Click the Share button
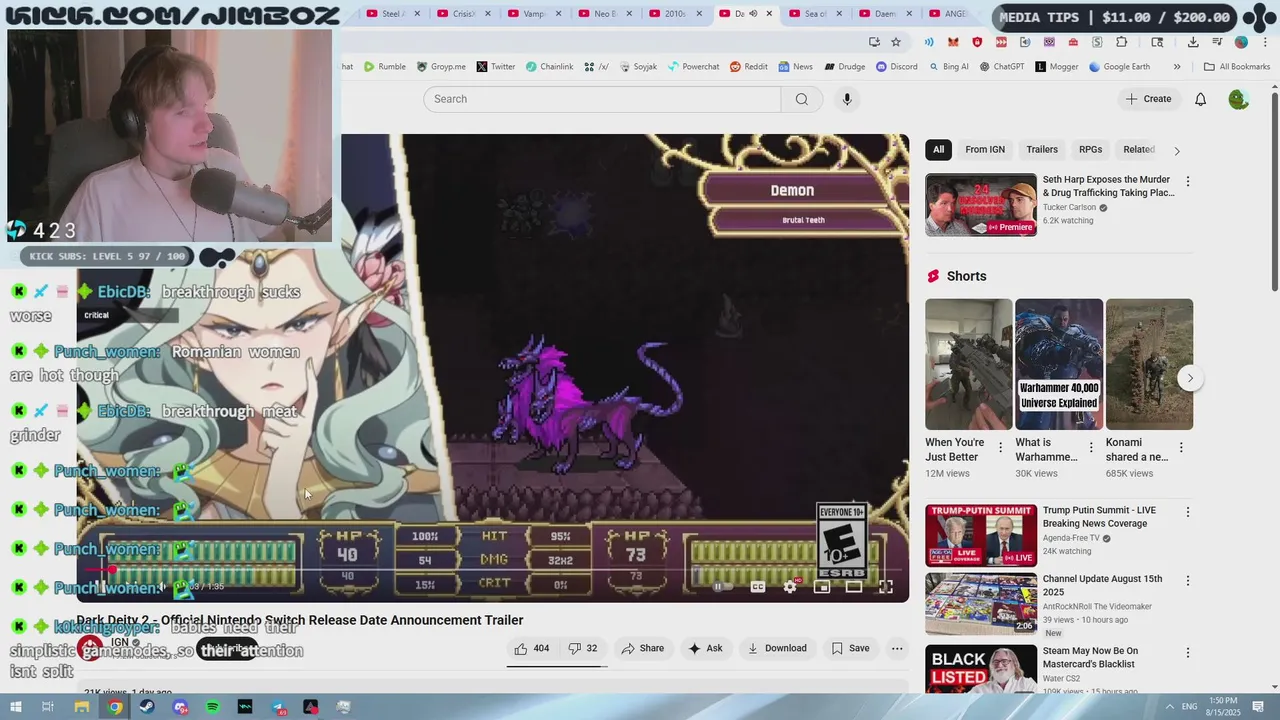 [x=642, y=648]
